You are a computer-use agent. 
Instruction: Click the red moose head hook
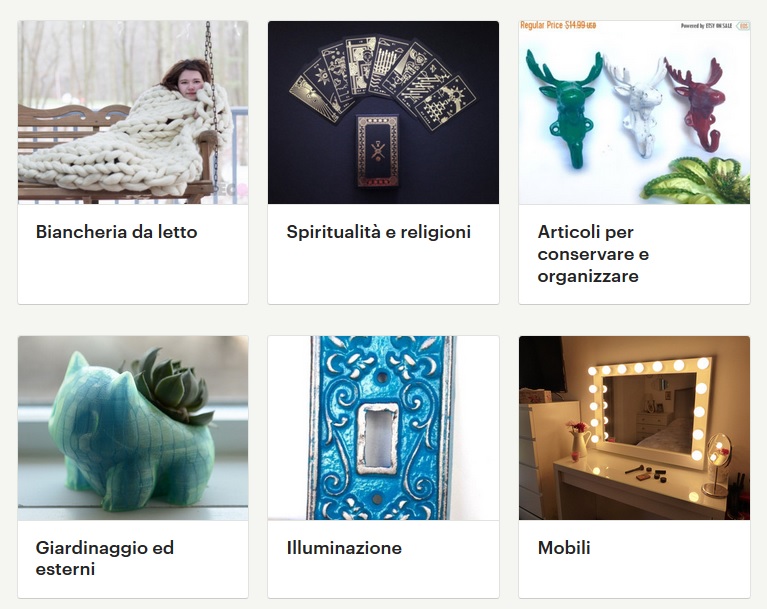point(697,104)
